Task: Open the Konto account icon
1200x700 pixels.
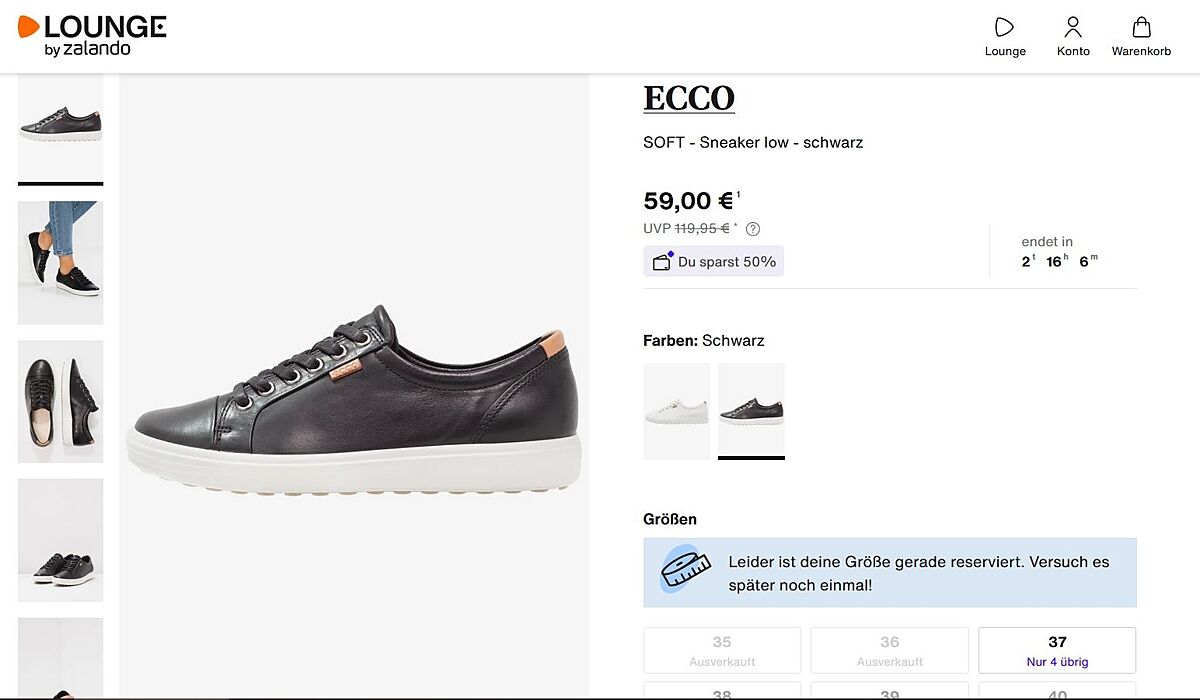Action: [x=1073, y=28]
